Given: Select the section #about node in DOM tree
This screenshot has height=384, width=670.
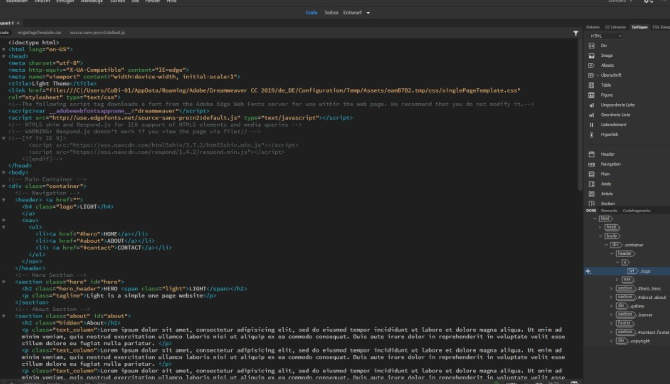Looking at the screenshot, I should pos(641,297).
